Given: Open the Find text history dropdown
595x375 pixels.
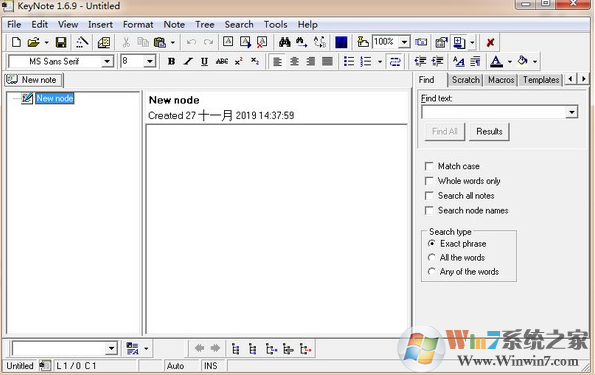Looking at the screenshot, I should (x=571, y=112).
